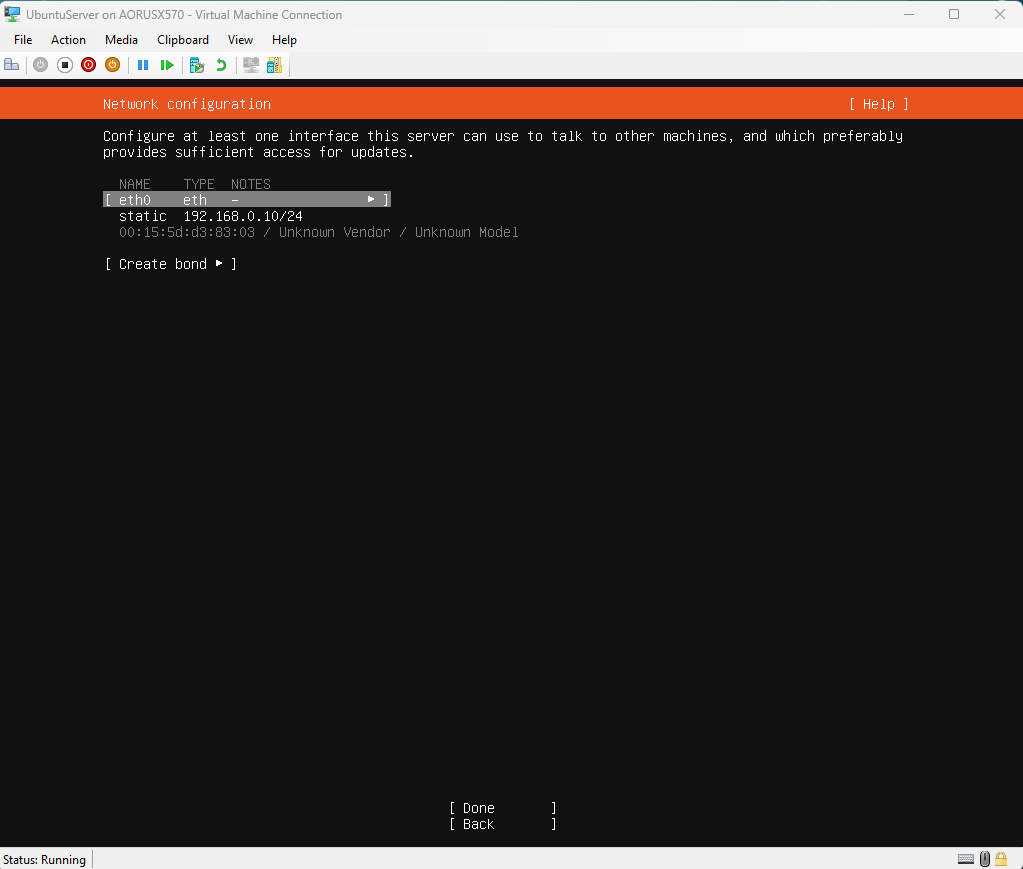
Task: Click the Network configuration heading
Action: [x=187, y=104]
